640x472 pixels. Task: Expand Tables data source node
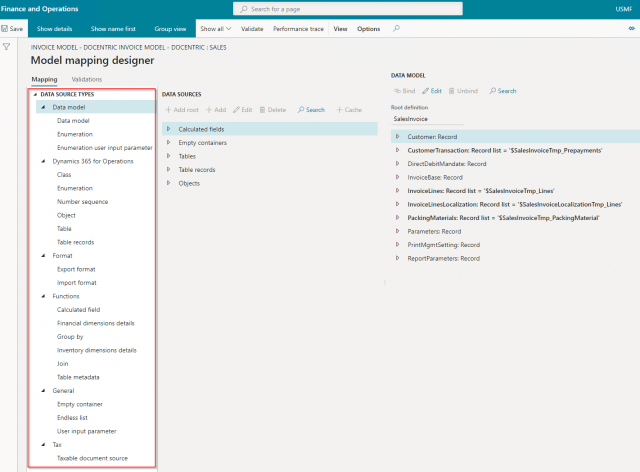click(x=168, y=156)
